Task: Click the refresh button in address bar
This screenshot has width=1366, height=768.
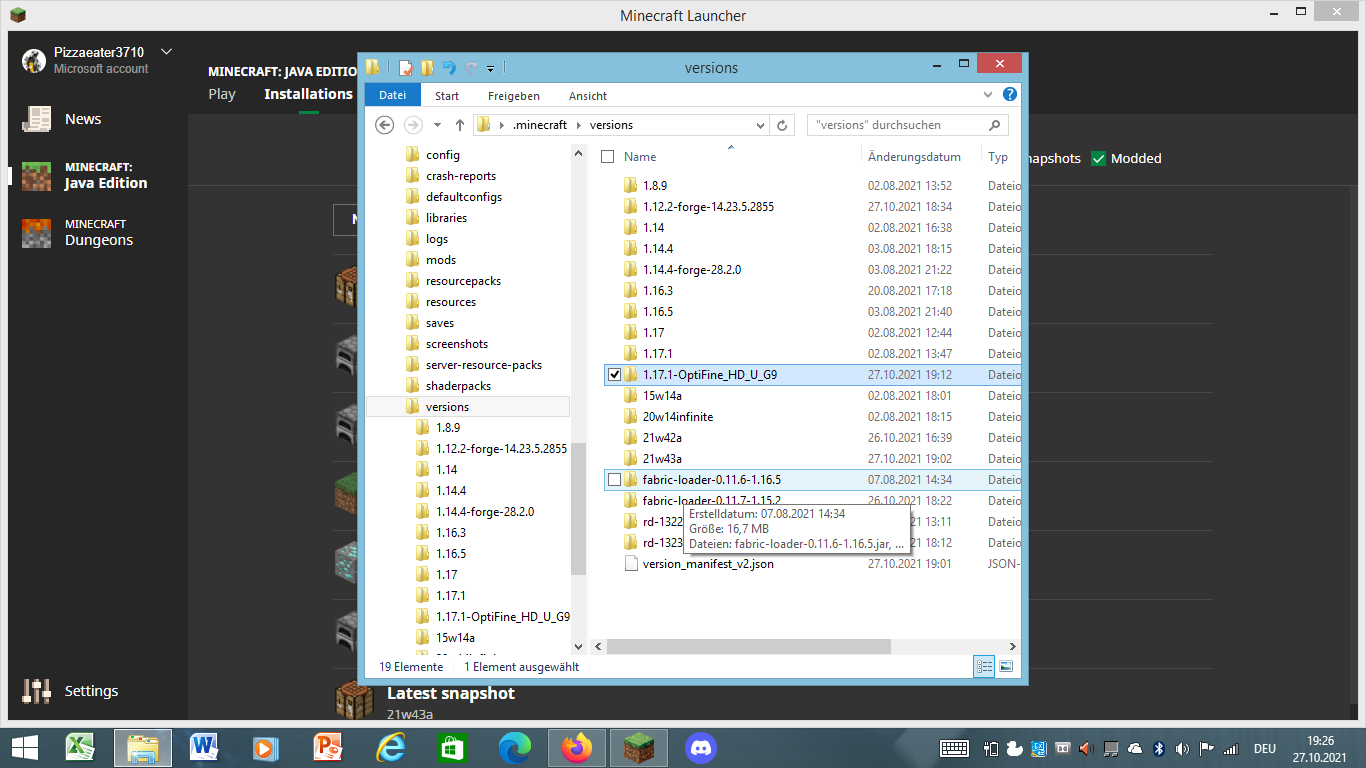Action: (x=783, y=125)
